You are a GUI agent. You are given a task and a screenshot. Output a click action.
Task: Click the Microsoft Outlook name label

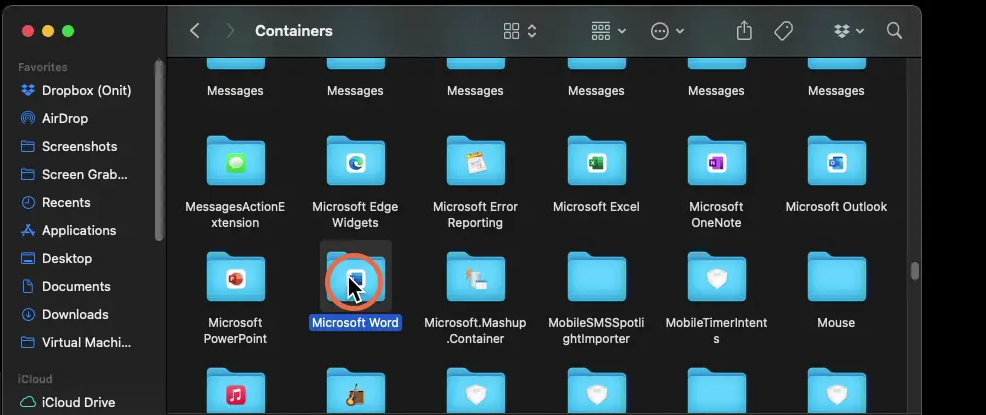pos(836,206)
